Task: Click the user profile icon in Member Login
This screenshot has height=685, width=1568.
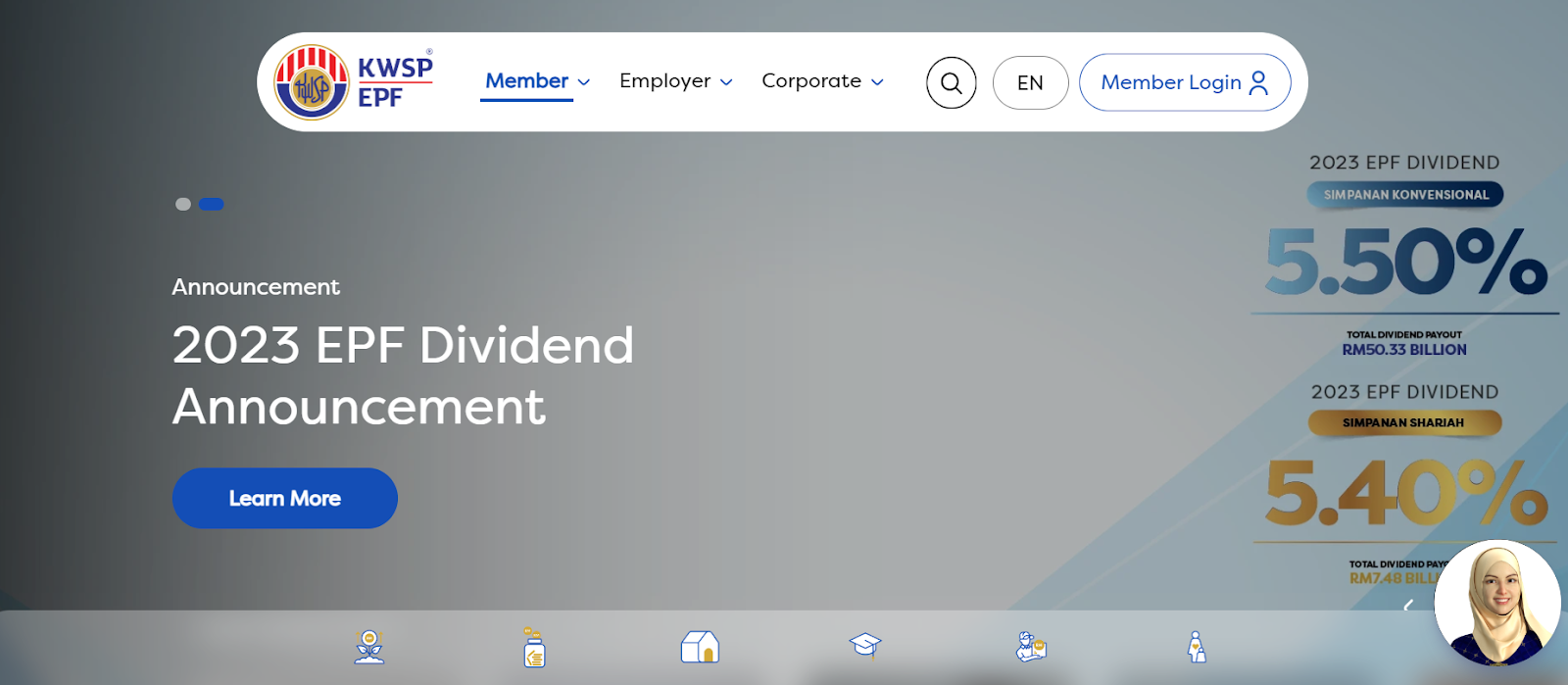Action: [1259, 82]
